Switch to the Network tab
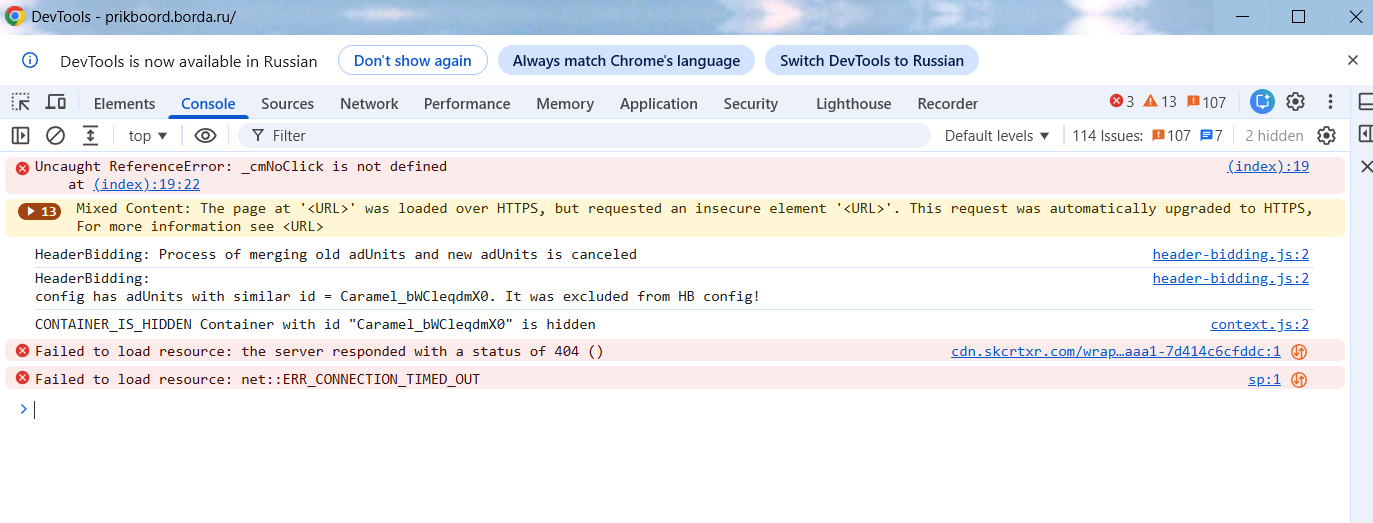 [x=369, y=103]
